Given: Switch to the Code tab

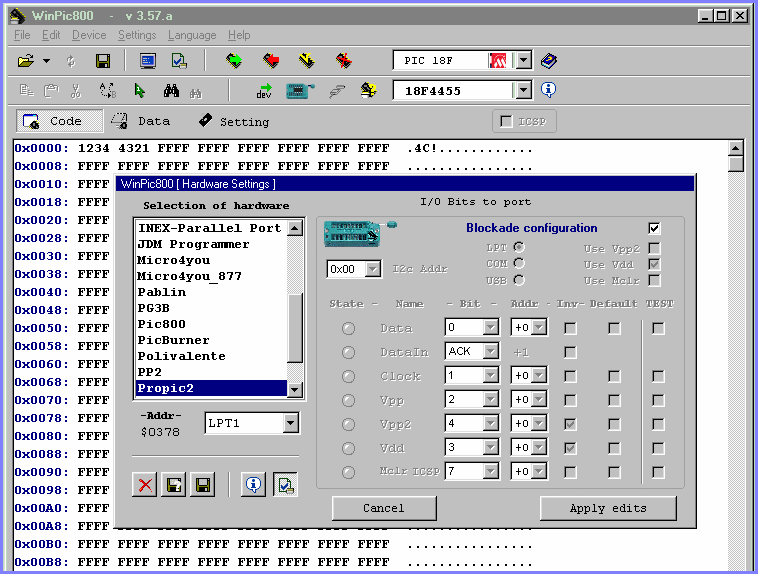Looking at the screenshot, I should [59, 121].
